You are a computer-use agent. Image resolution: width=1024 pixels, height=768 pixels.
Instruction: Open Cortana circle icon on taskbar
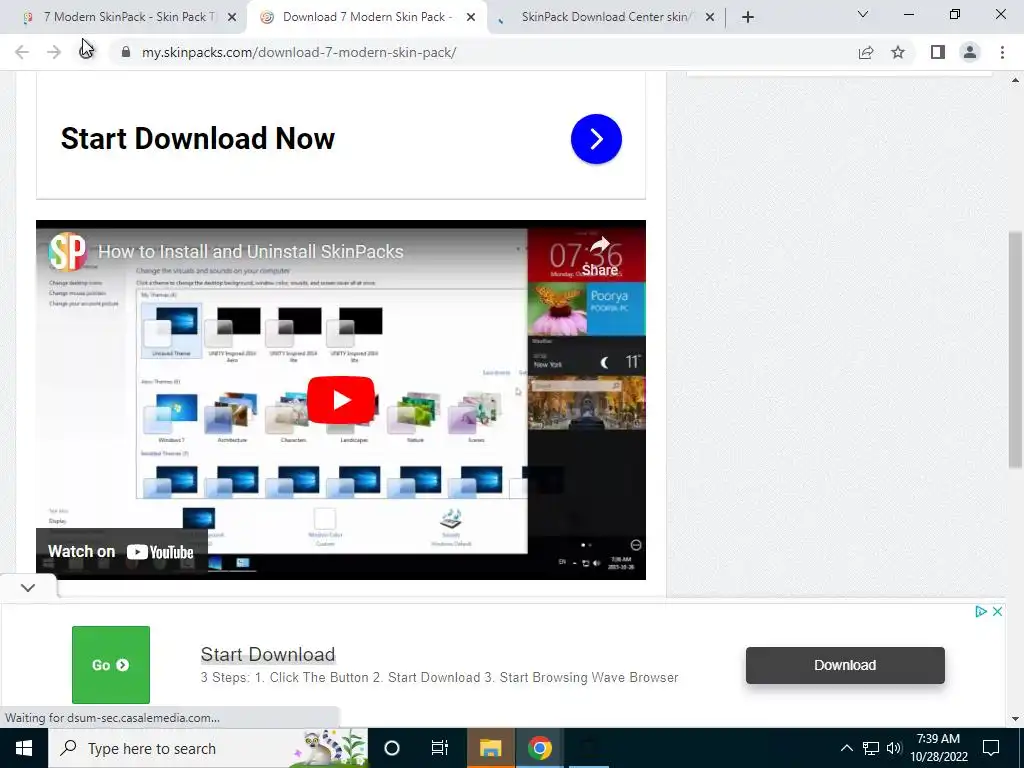click(392, 748)
